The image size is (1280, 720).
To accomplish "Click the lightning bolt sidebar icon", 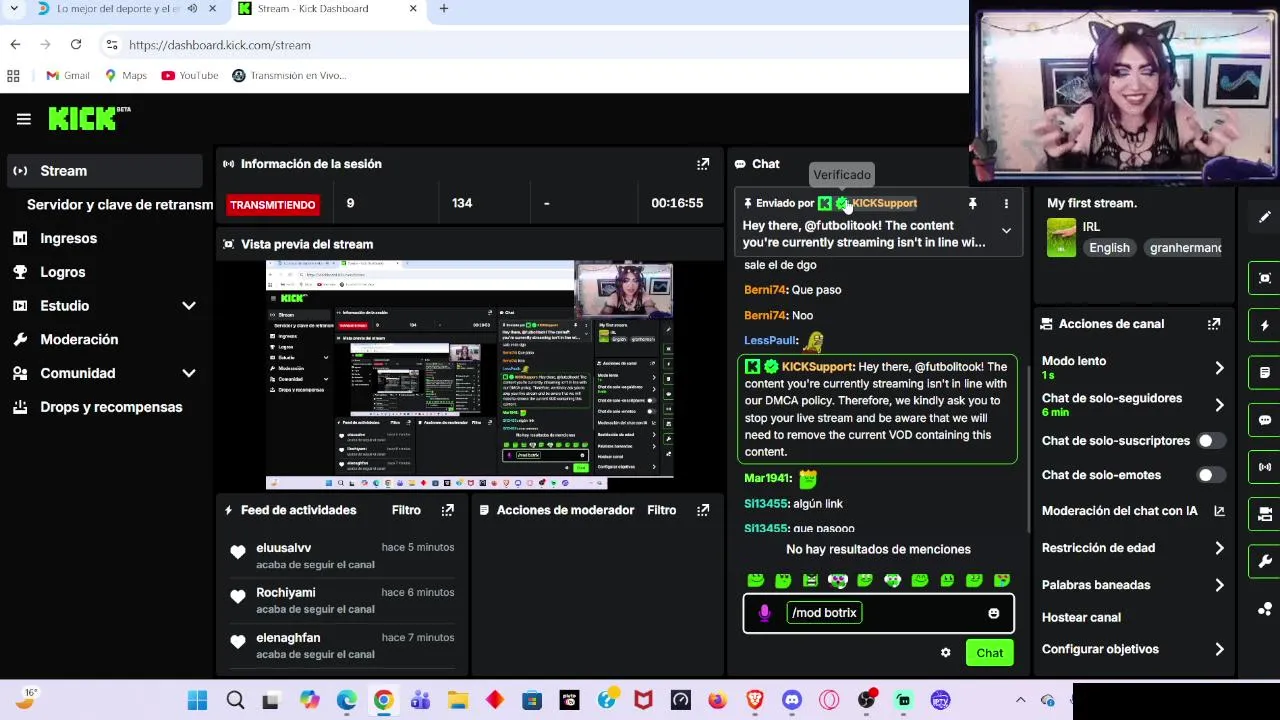I will pyautogui.click(x=1265, y=325).
